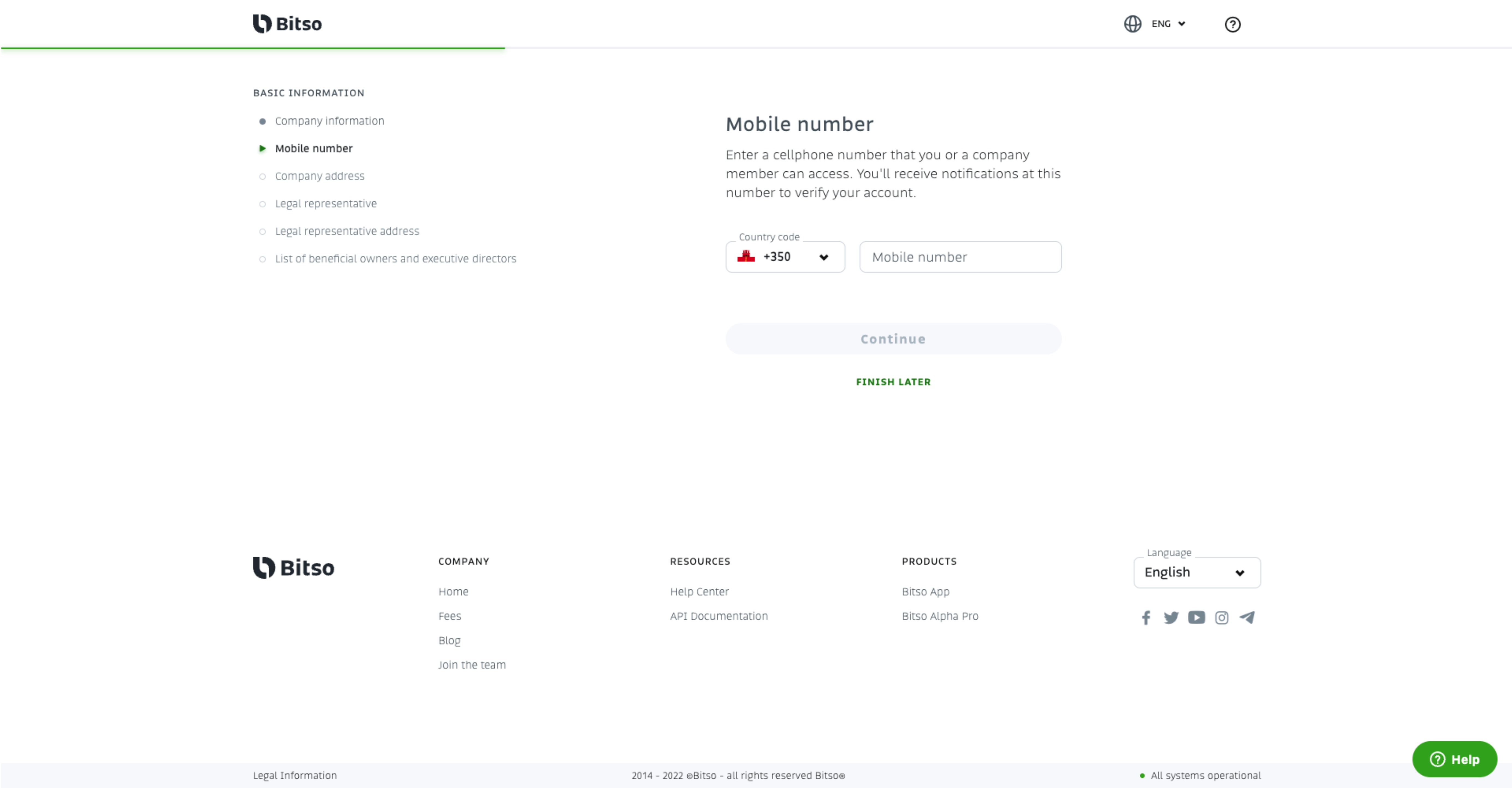Click the green Help chat button
This screenshot has height=788, width=1512.
coord(1454,759)
